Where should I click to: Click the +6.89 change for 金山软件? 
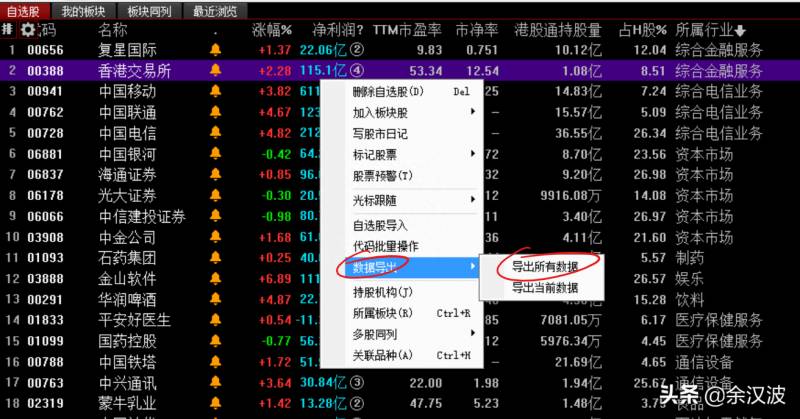point(275,279)
